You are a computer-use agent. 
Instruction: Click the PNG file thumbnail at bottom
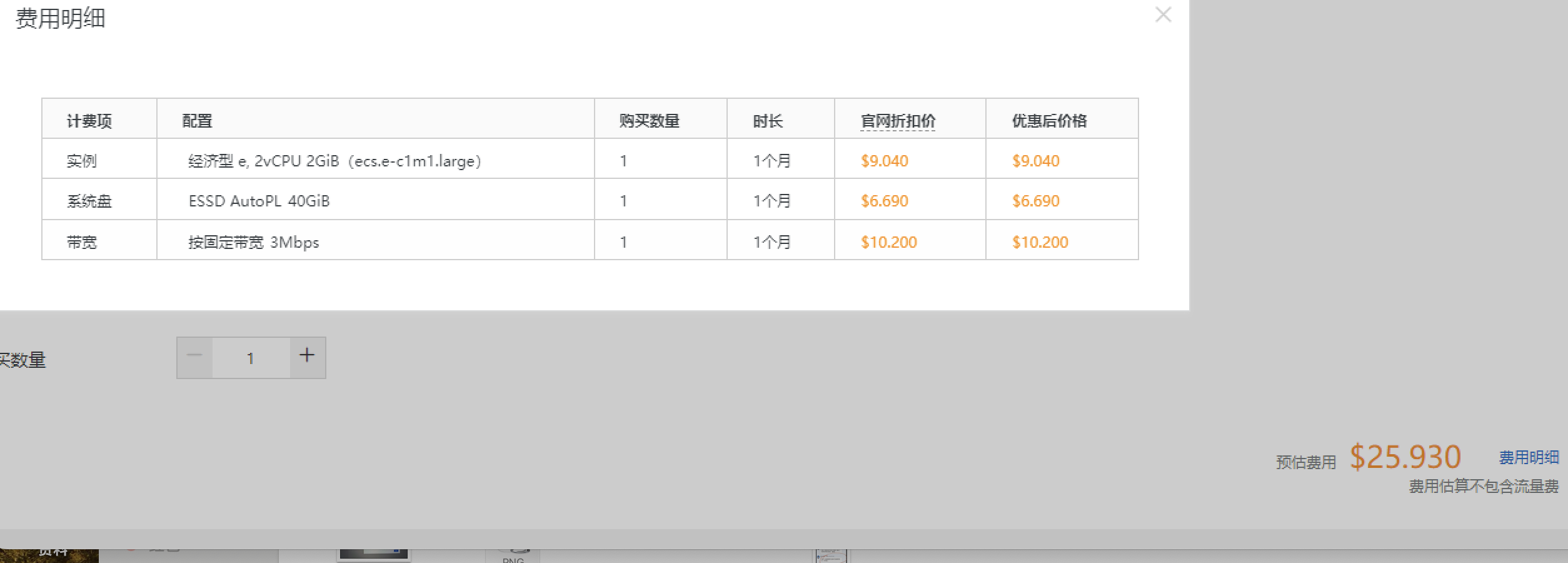click(x=513, y=556)
